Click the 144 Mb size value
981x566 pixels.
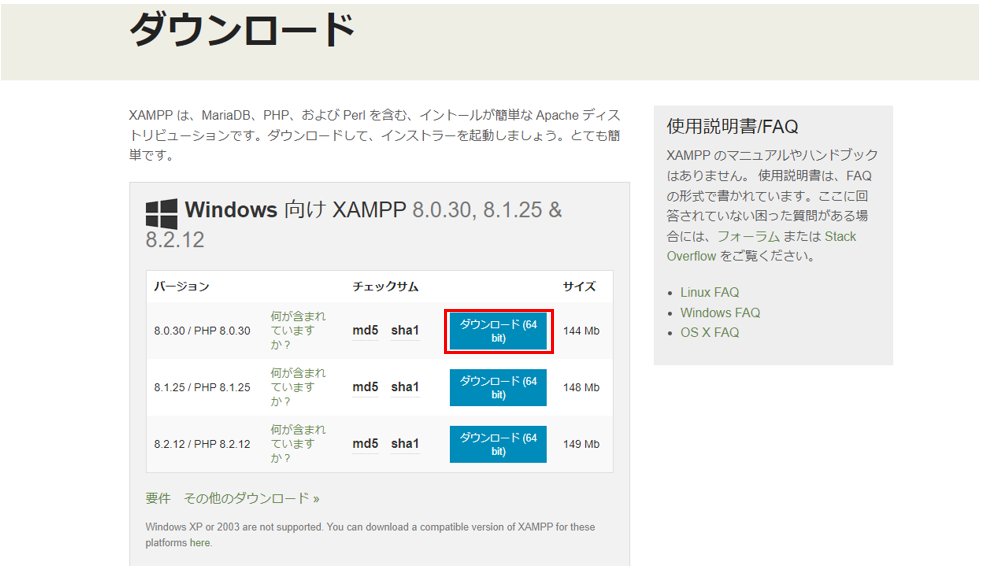tap(581, 331)
